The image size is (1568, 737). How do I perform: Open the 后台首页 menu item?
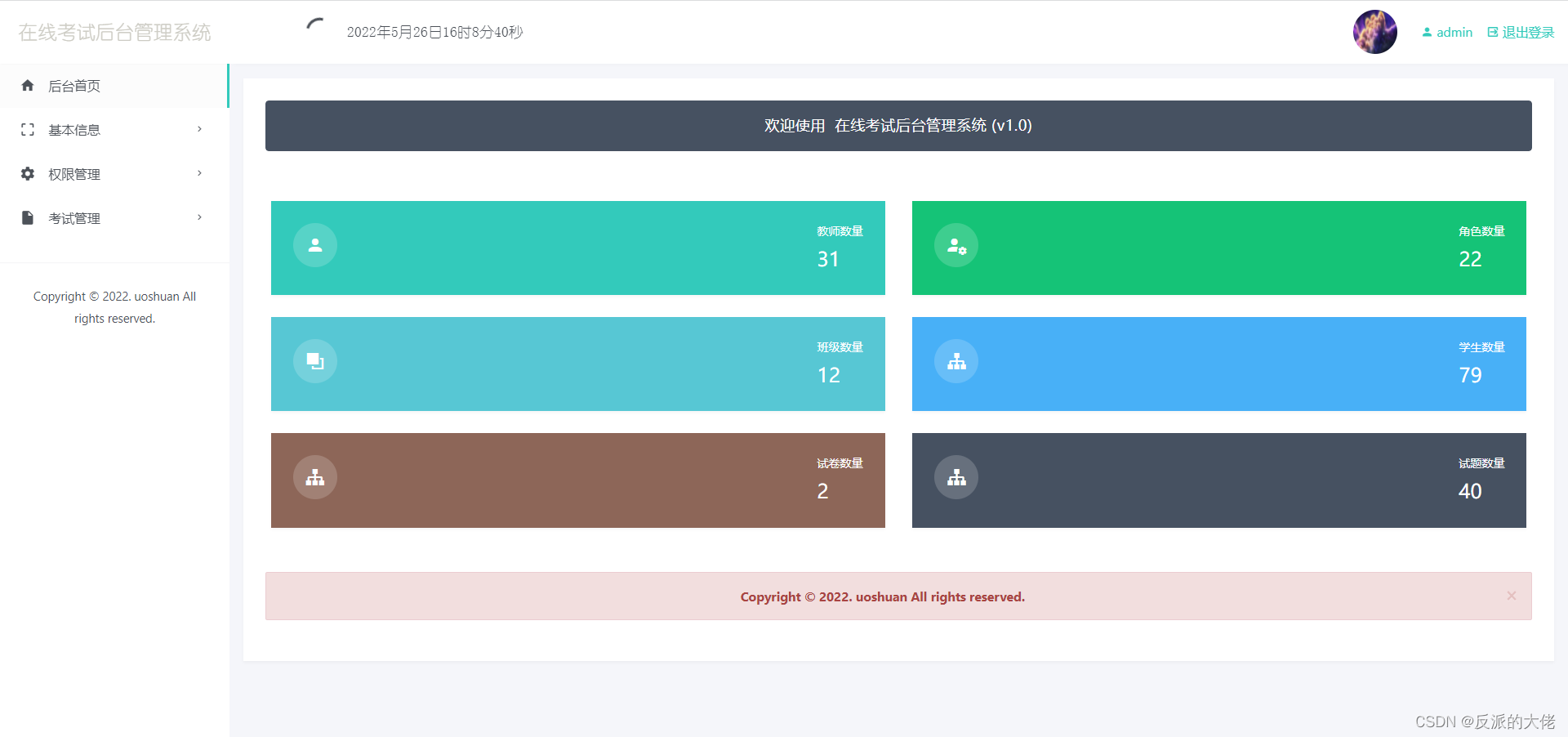pos(114,86)
